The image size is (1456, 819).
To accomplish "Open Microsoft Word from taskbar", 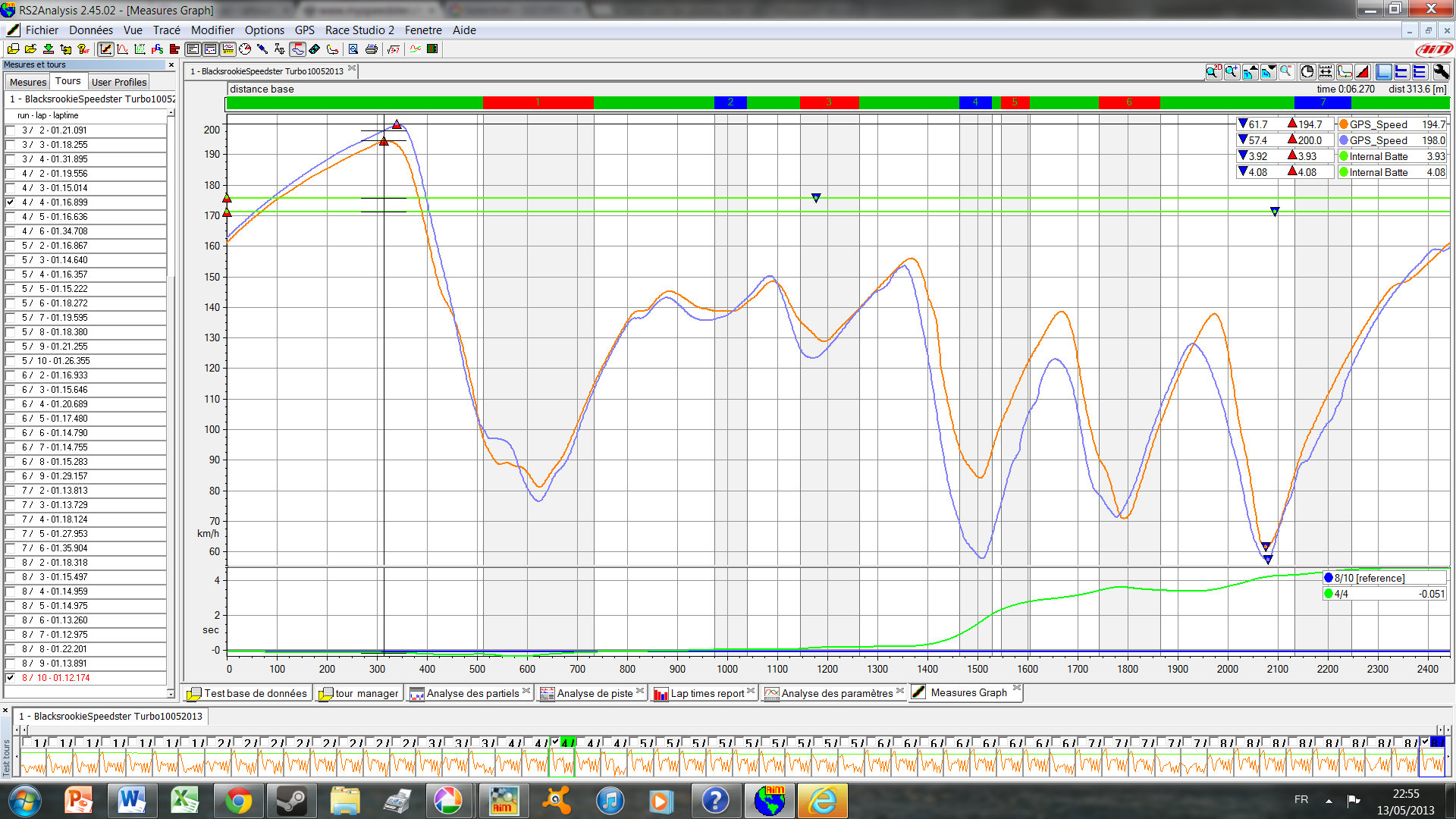I will click(131, 801).
